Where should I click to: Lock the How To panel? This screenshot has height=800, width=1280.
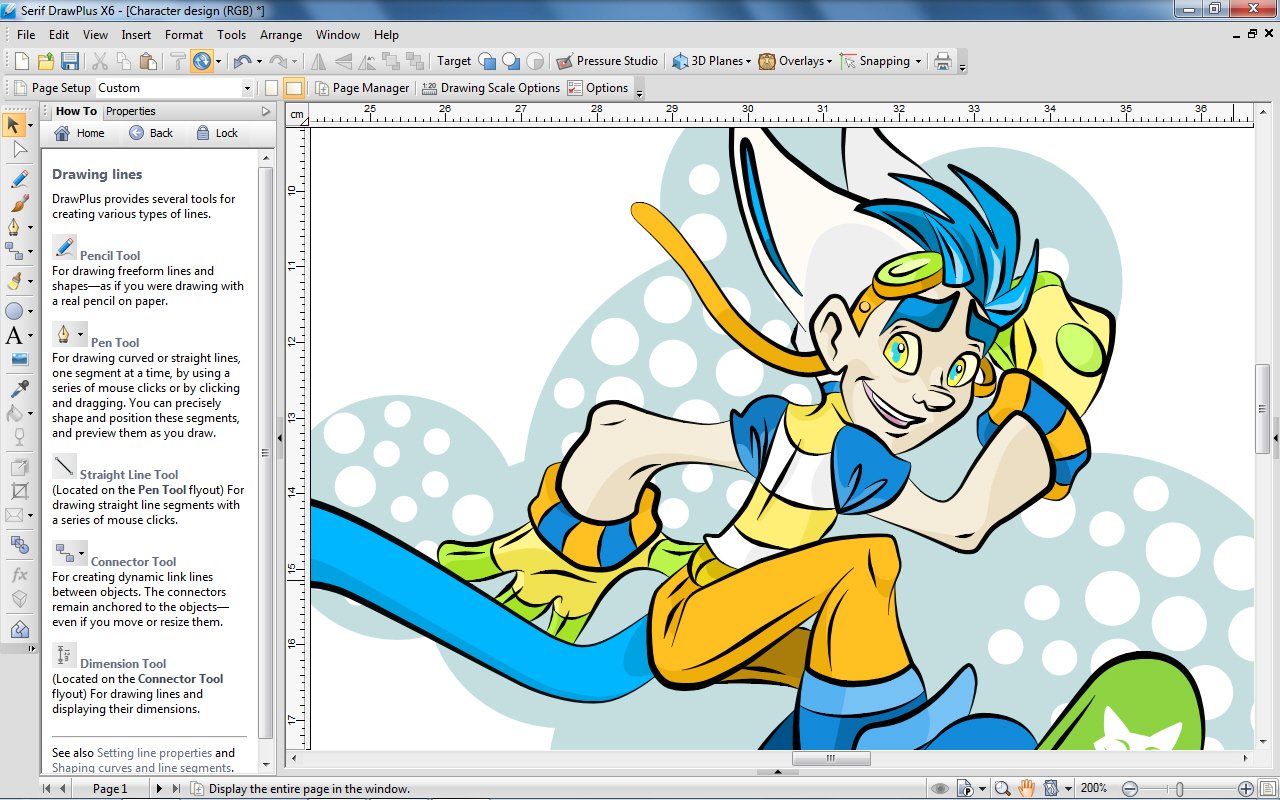click(x=216, y=132)
